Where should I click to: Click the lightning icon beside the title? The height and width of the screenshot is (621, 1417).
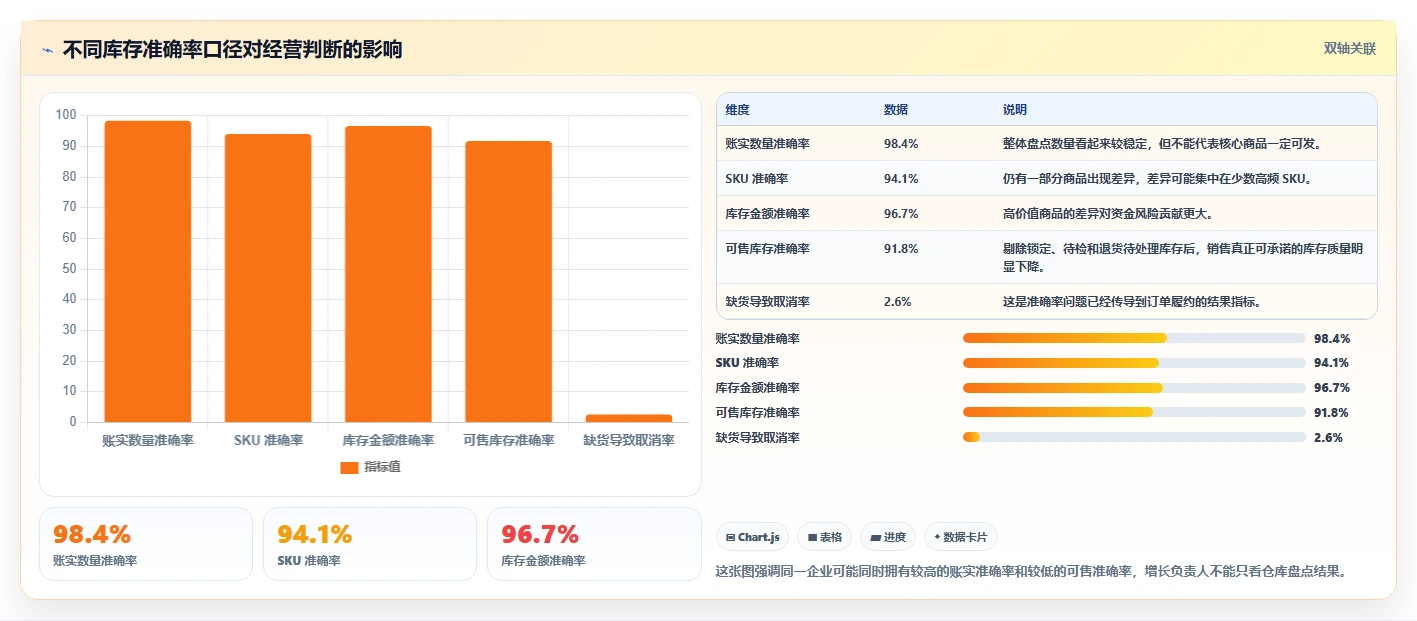(48, 49)
